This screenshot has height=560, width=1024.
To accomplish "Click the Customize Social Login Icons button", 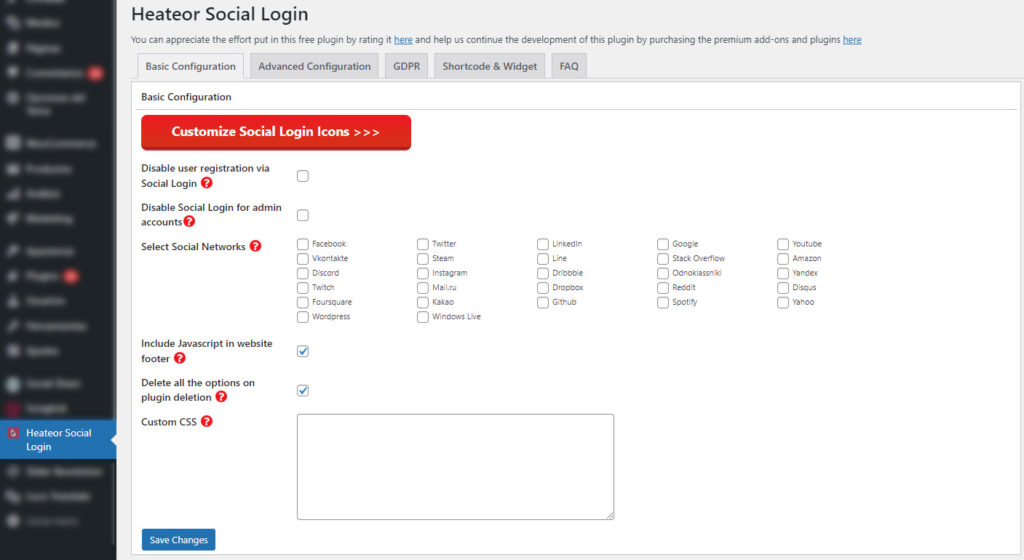I will click(x=276, y=132).
